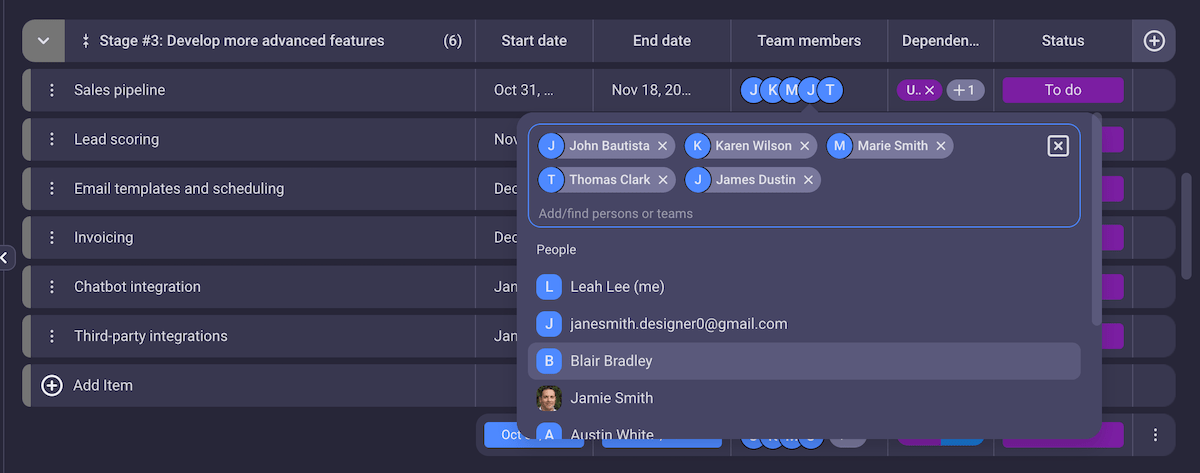Remove James Dustin from team members

pos(808,180)
